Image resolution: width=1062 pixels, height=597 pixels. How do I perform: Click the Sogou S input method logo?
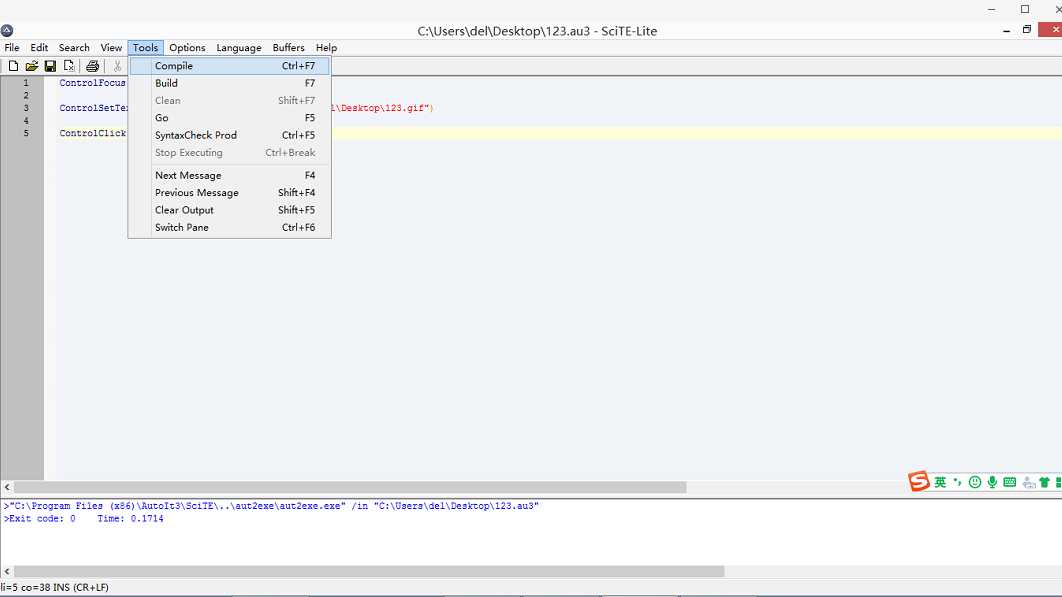point(918,481)
